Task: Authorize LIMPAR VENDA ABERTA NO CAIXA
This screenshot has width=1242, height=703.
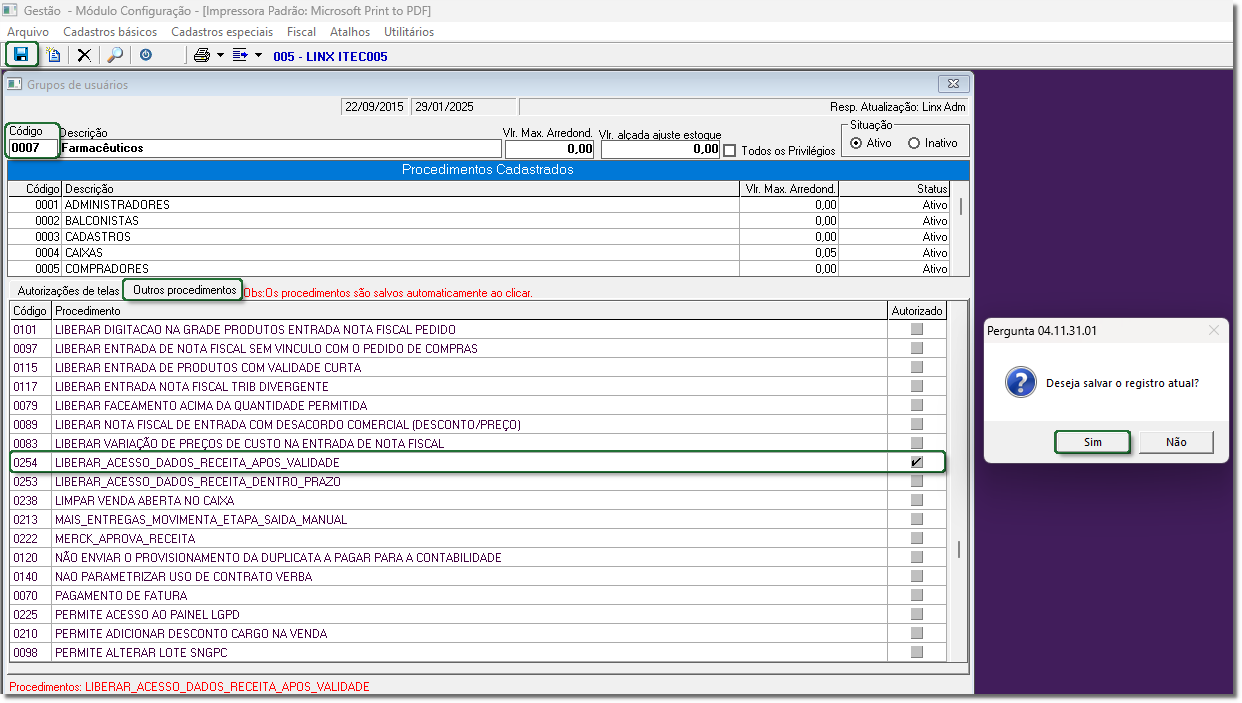Action: pyautogui.click(x=916, y=501)
